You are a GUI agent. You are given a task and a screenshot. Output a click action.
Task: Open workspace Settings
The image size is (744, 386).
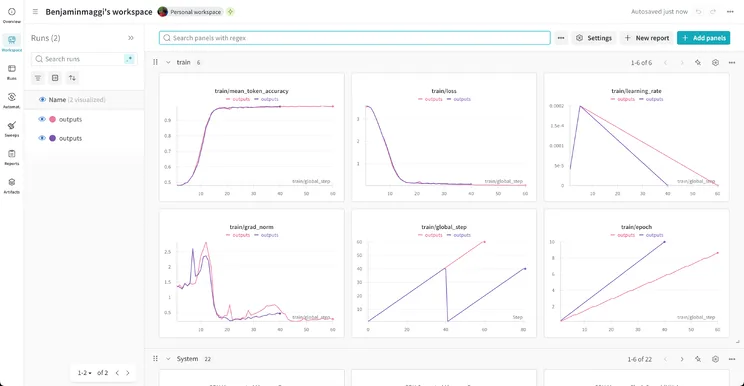point(594,38)
